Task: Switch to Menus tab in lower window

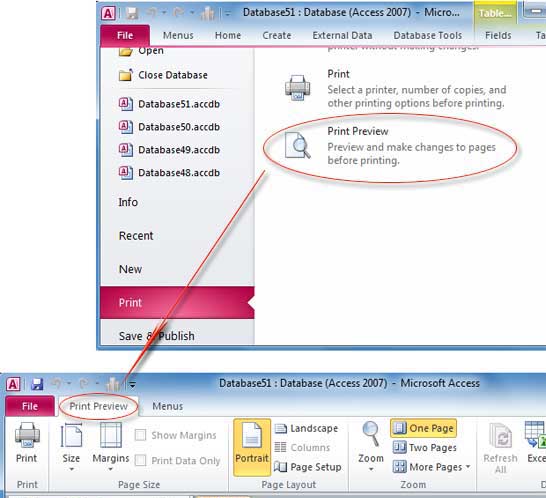Action: 167,406
